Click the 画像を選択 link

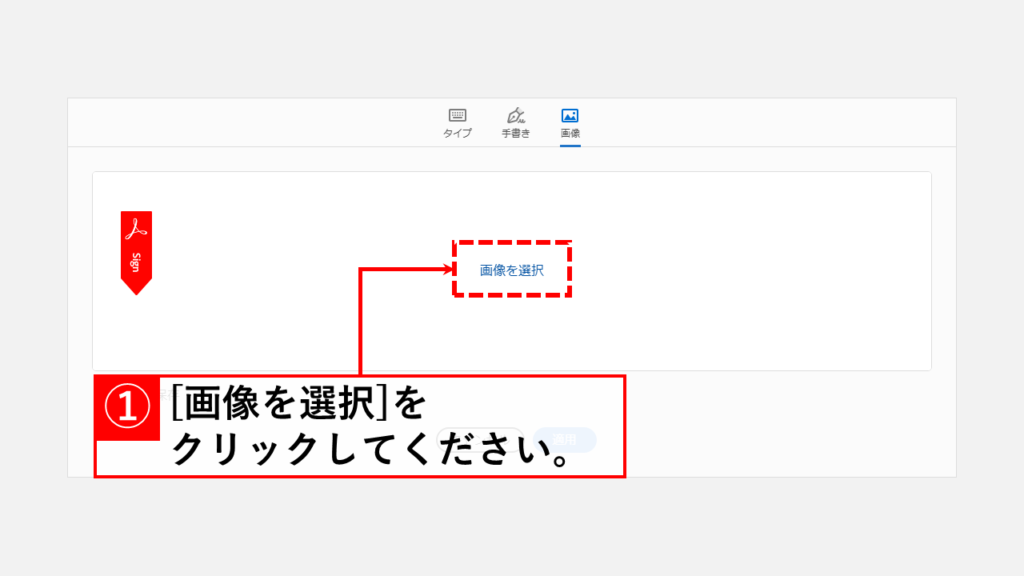click(512, 270)
